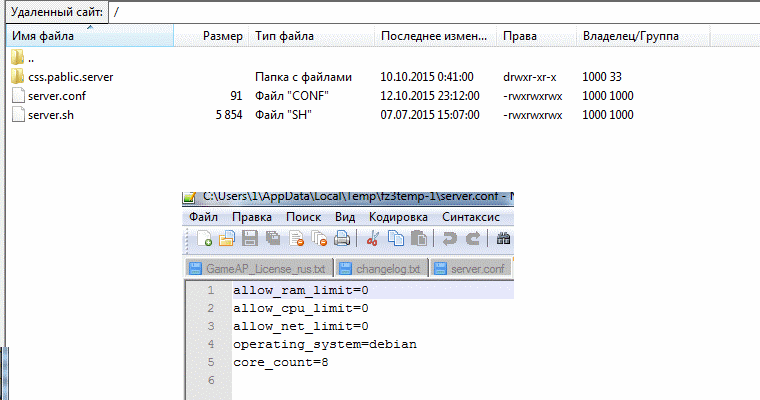Screen dimensions: 760x400
Task: Save the document with the floppy icon
Action: pyautogui.click(x=250, y=239)
